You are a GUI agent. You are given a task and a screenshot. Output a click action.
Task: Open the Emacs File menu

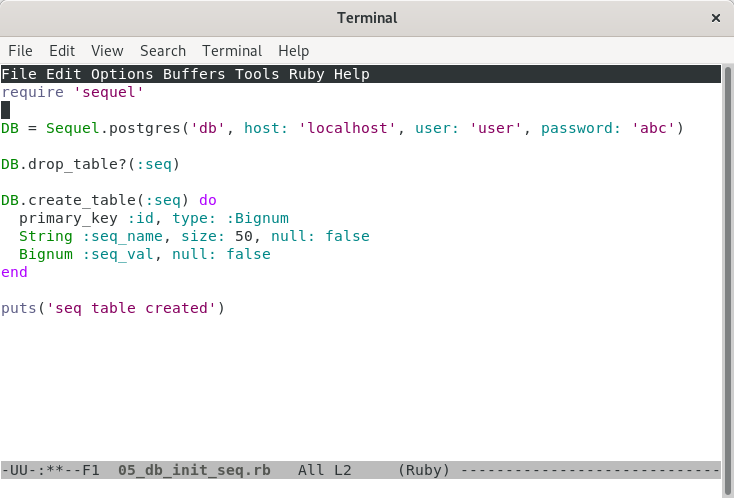[19, 74]
